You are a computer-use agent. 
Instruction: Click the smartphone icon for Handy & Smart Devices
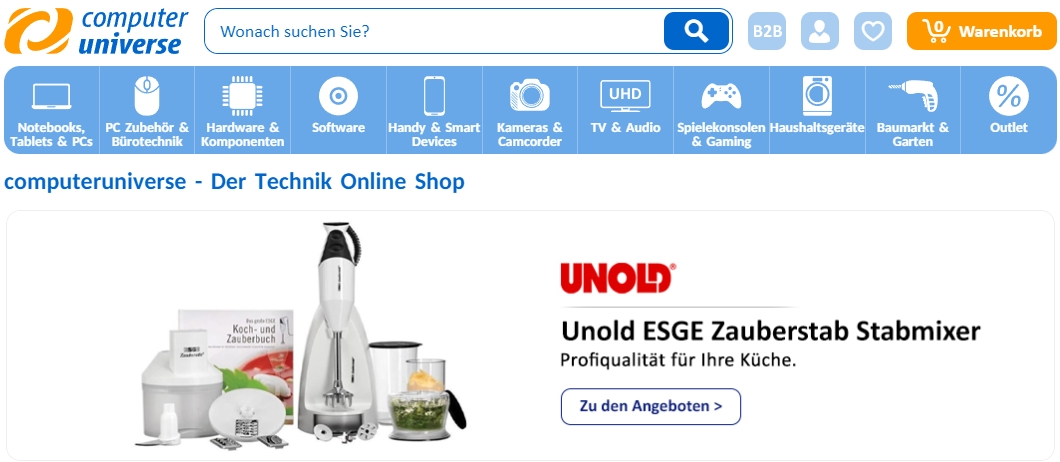[434, 96]
